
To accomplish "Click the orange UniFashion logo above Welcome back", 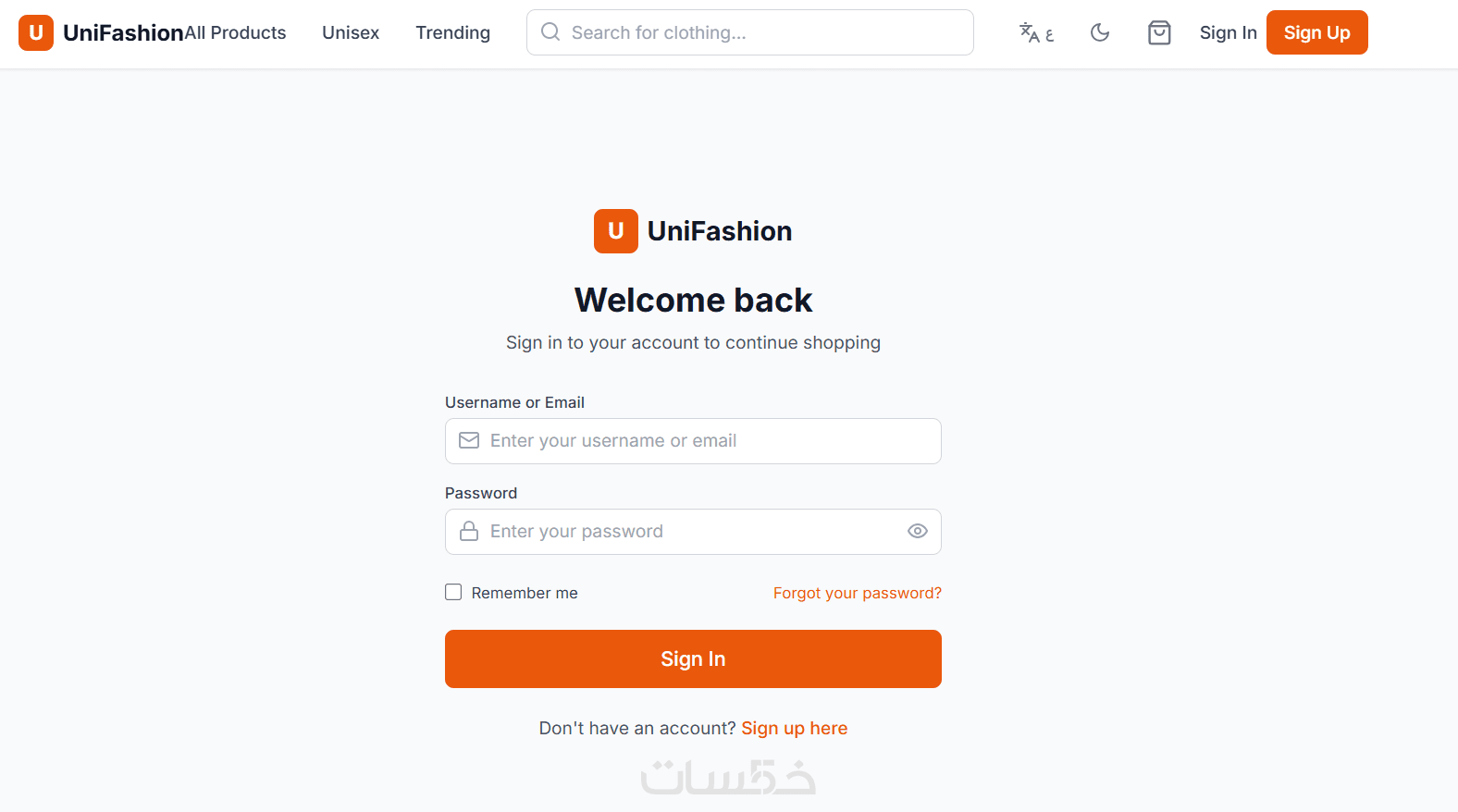I will (616, 231).
